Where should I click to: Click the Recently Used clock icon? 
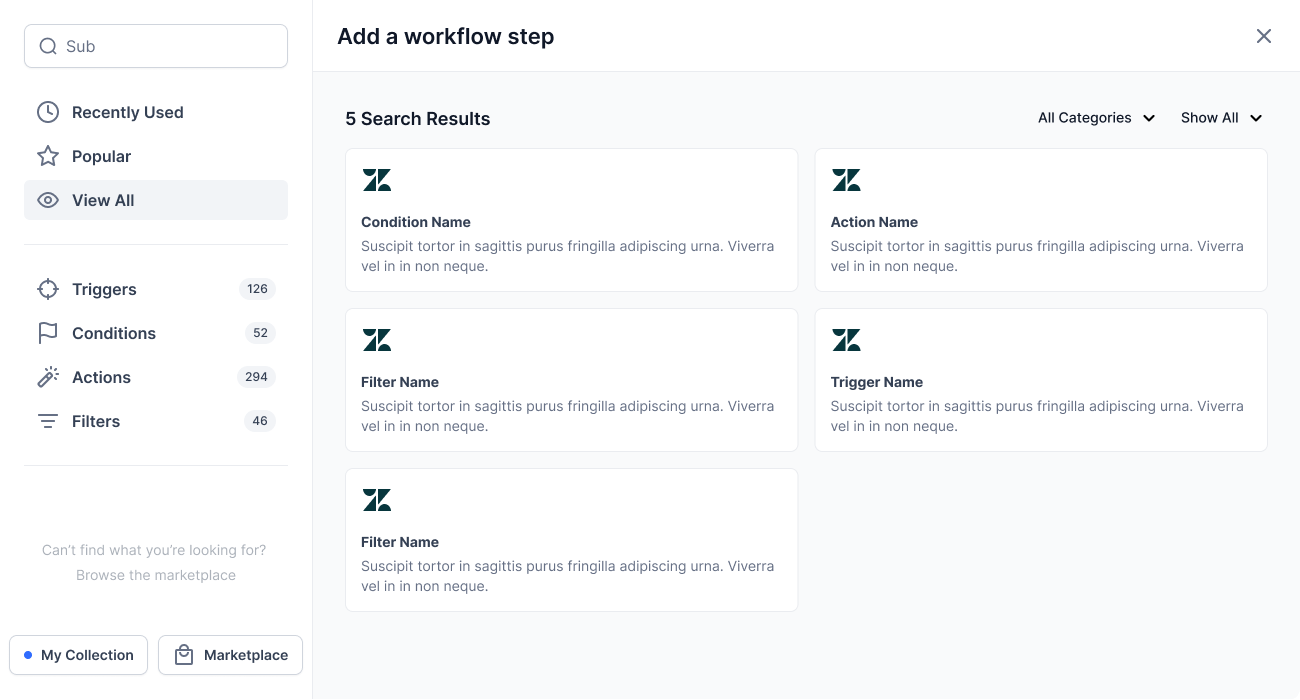[x=48, y=112]
